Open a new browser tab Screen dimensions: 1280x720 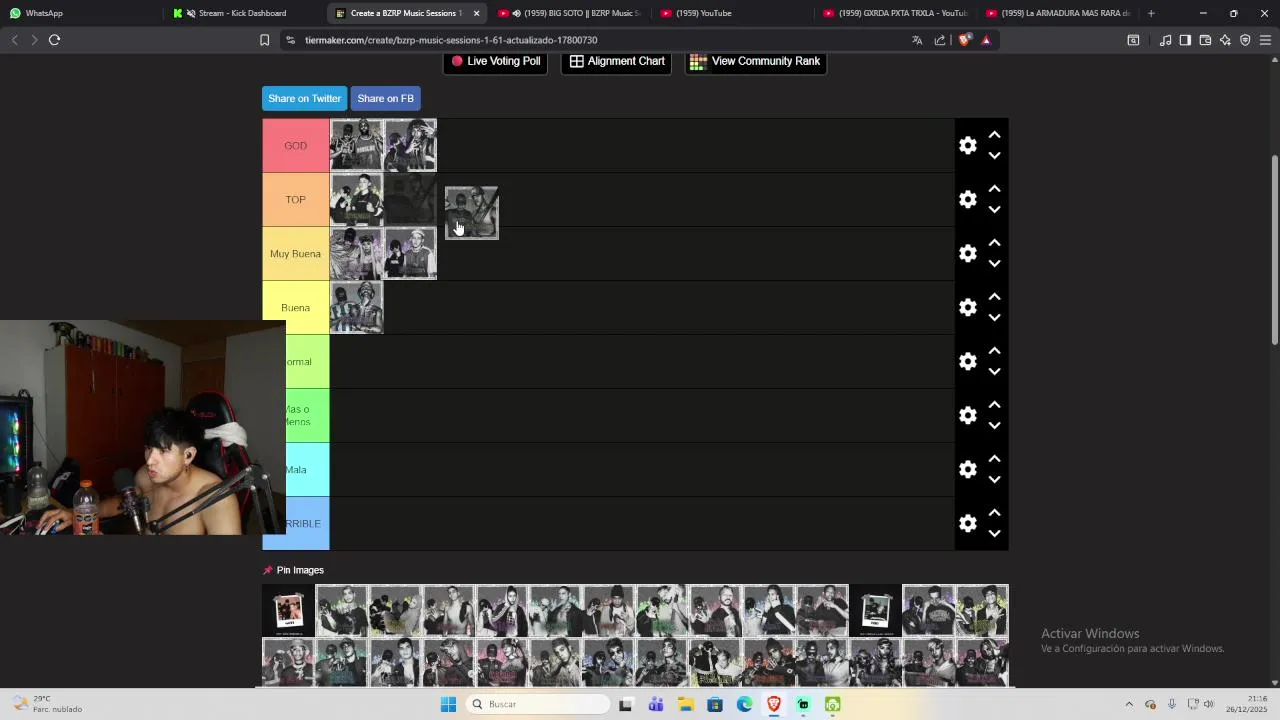(1151, 13)
